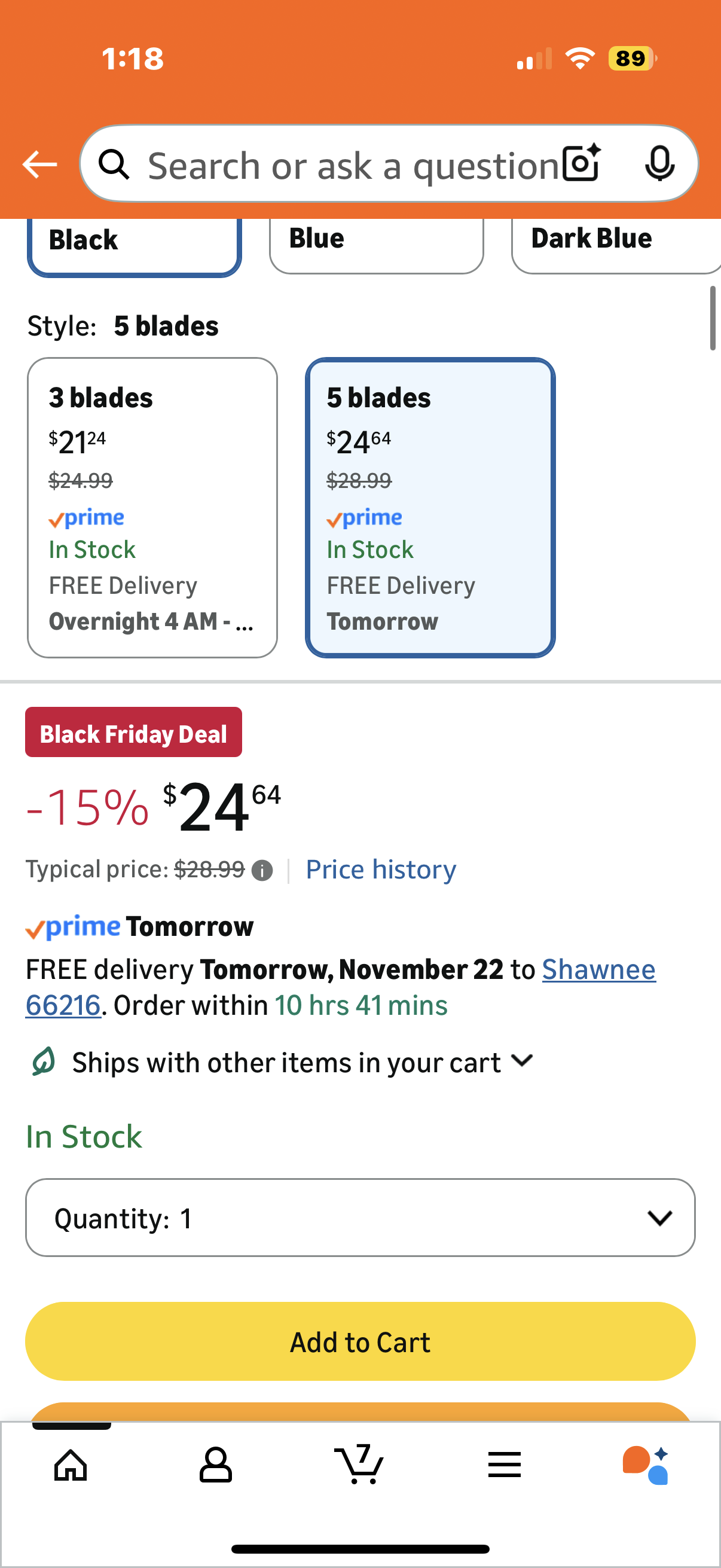The width and height of the screenshot is (721, 1568).
Task: Select the Black color option
Action: (134, 242)
